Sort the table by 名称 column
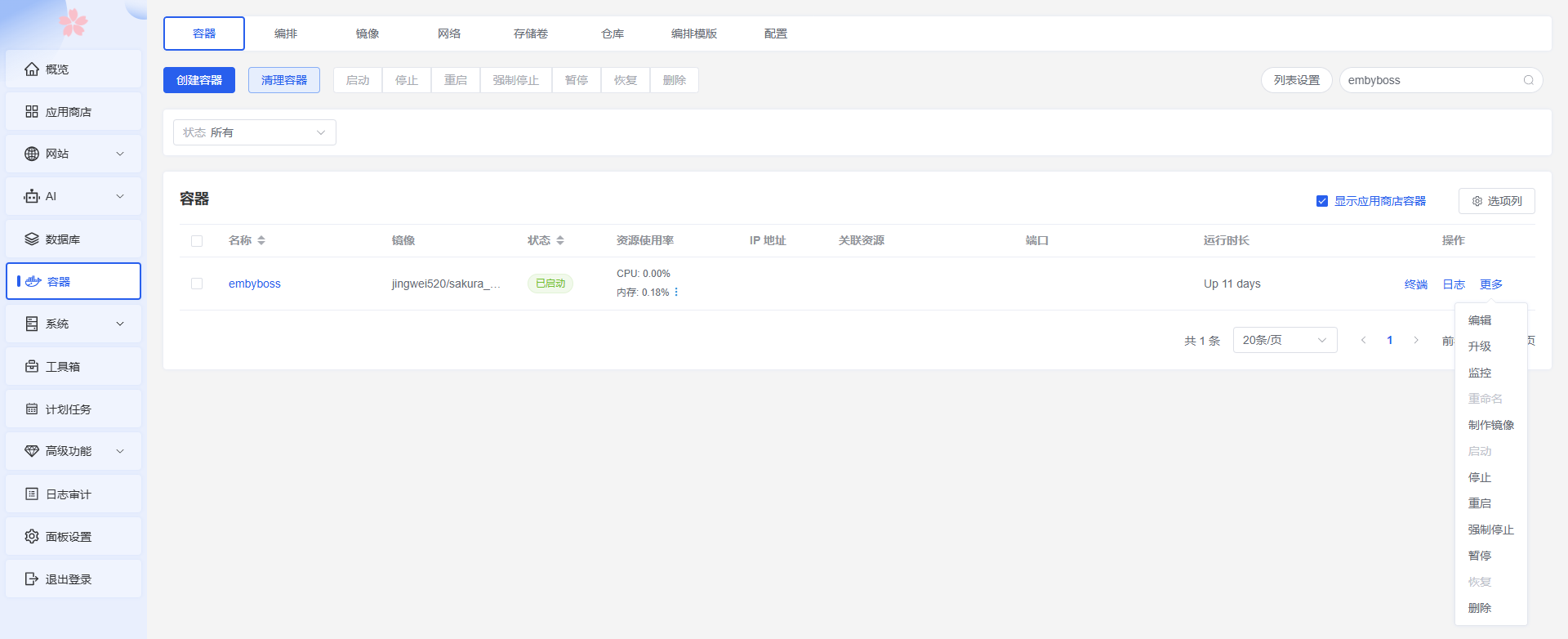 coord(261,240)
